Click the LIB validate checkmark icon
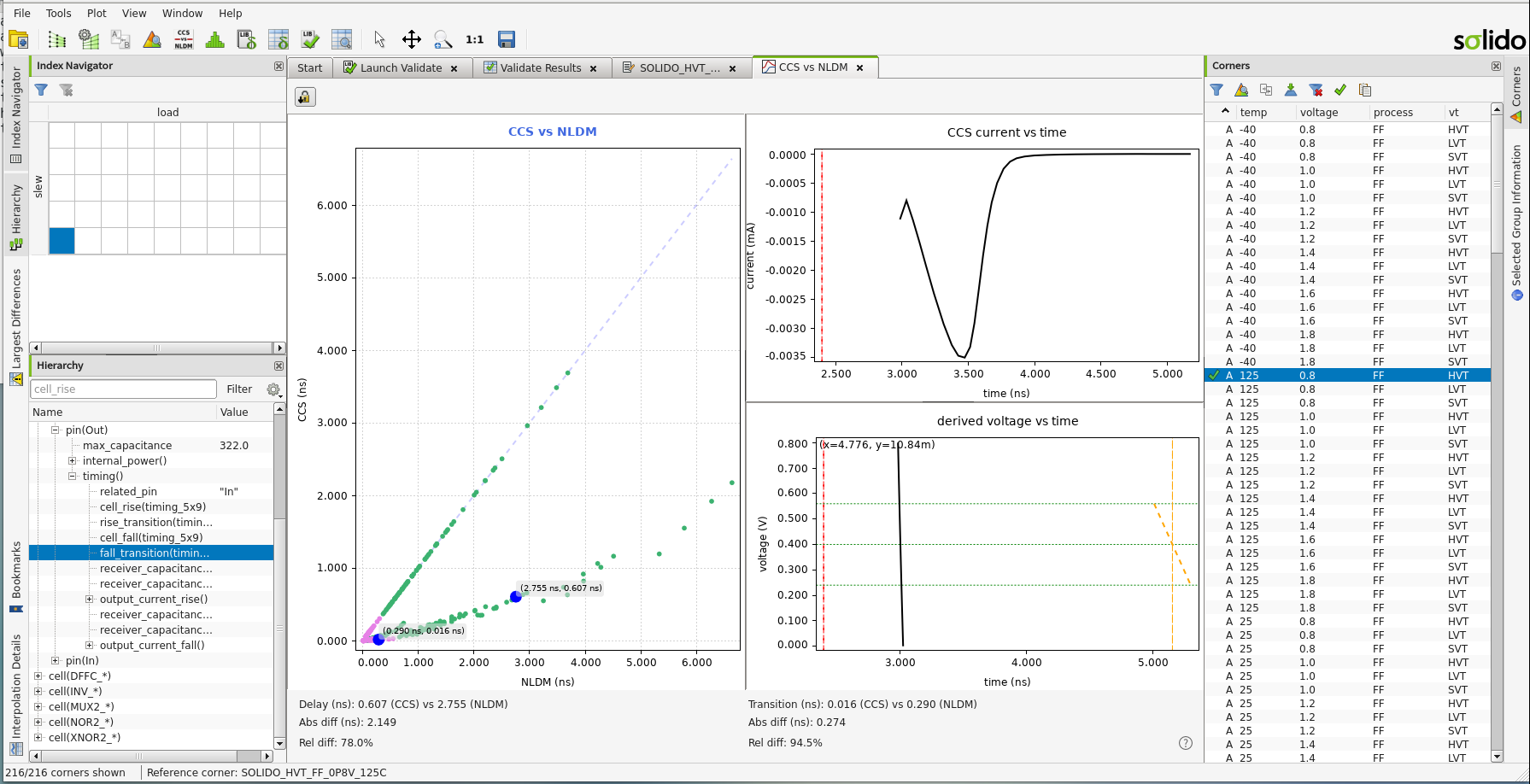 click(310, 39)
